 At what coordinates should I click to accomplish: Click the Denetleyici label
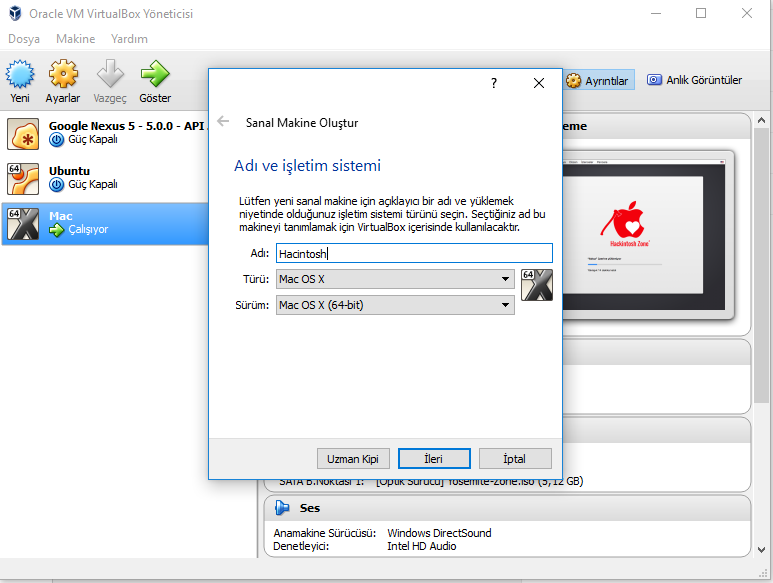(301, 546)
